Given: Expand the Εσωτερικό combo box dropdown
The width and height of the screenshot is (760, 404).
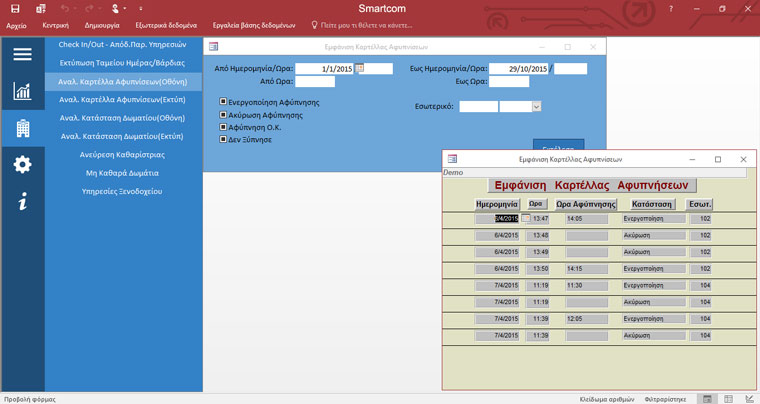Looking at the screenshot, I should click(536, 107).
